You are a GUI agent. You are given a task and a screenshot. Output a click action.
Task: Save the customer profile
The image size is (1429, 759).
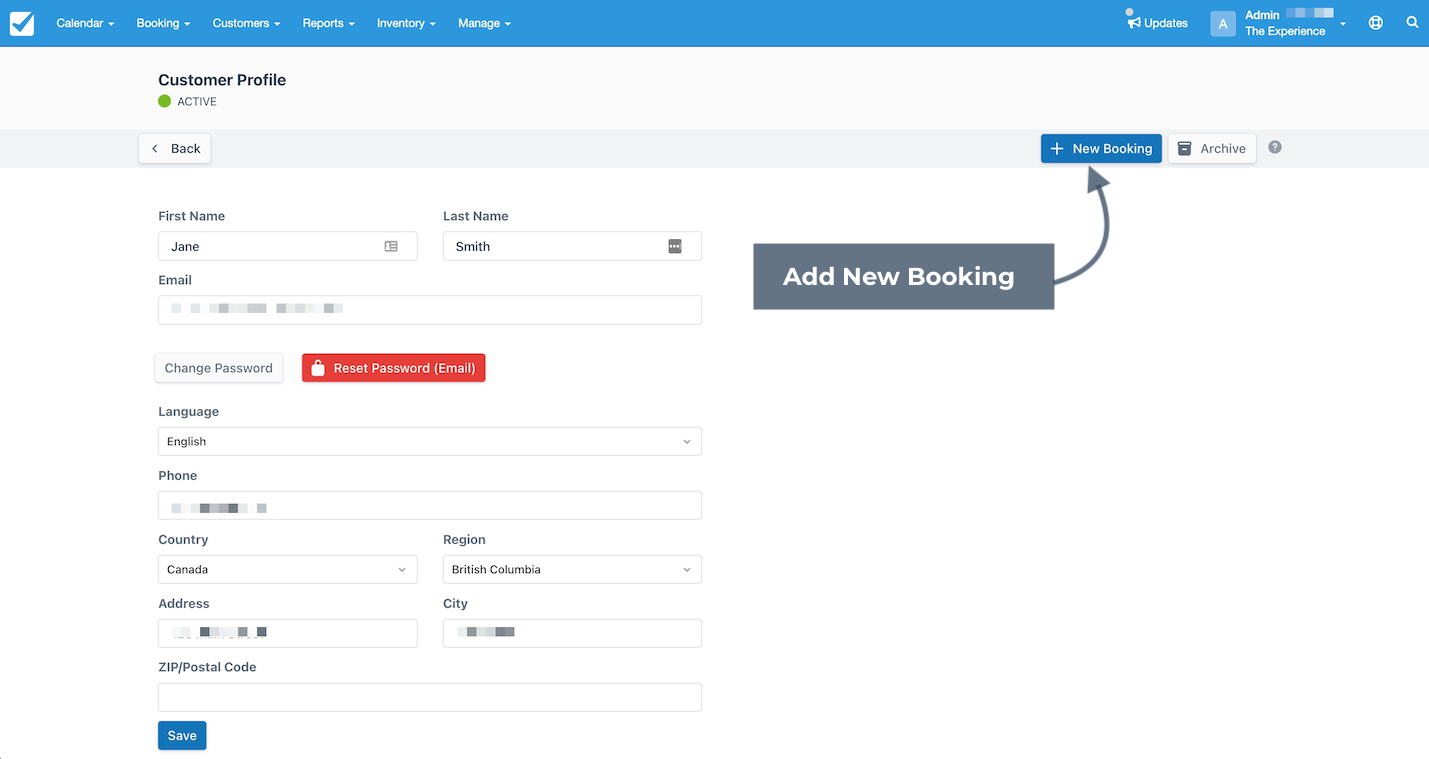[182, 735]
